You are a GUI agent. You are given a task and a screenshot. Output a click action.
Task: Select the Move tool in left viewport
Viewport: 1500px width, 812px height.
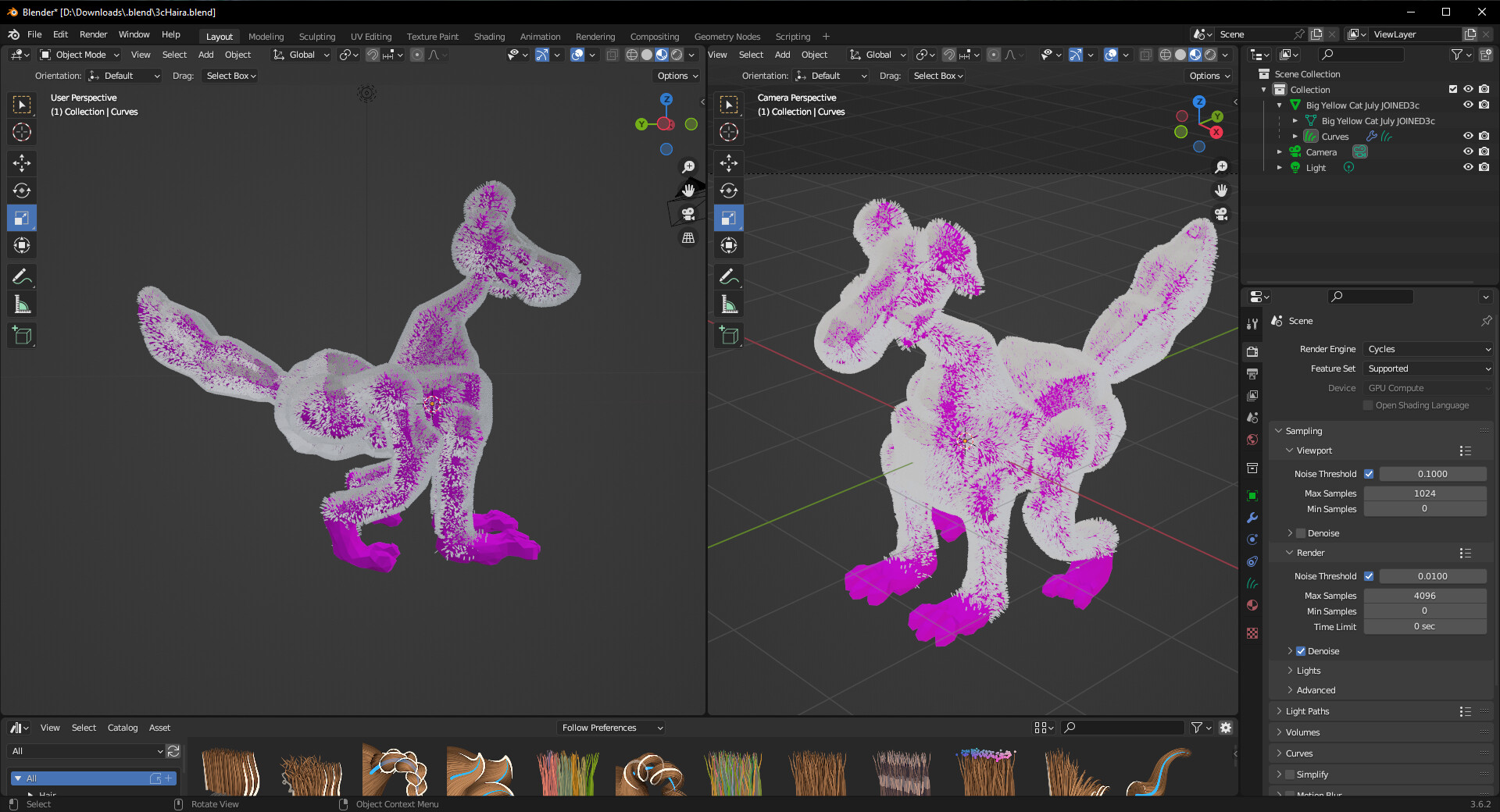tap(22, 163)
